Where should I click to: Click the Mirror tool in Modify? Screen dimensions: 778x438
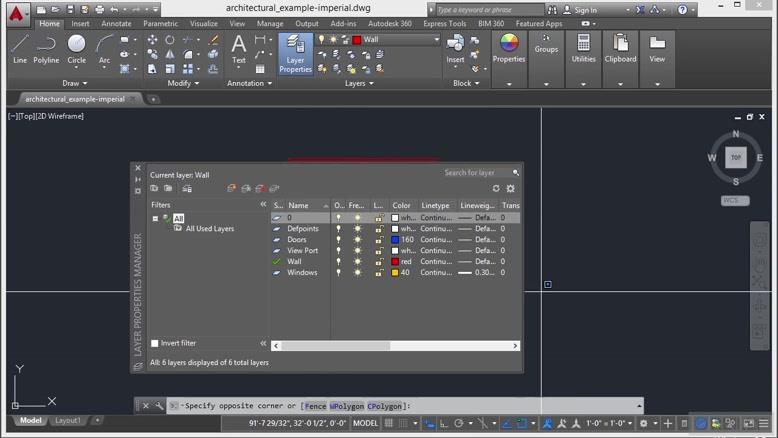click(x=170, y=55)
